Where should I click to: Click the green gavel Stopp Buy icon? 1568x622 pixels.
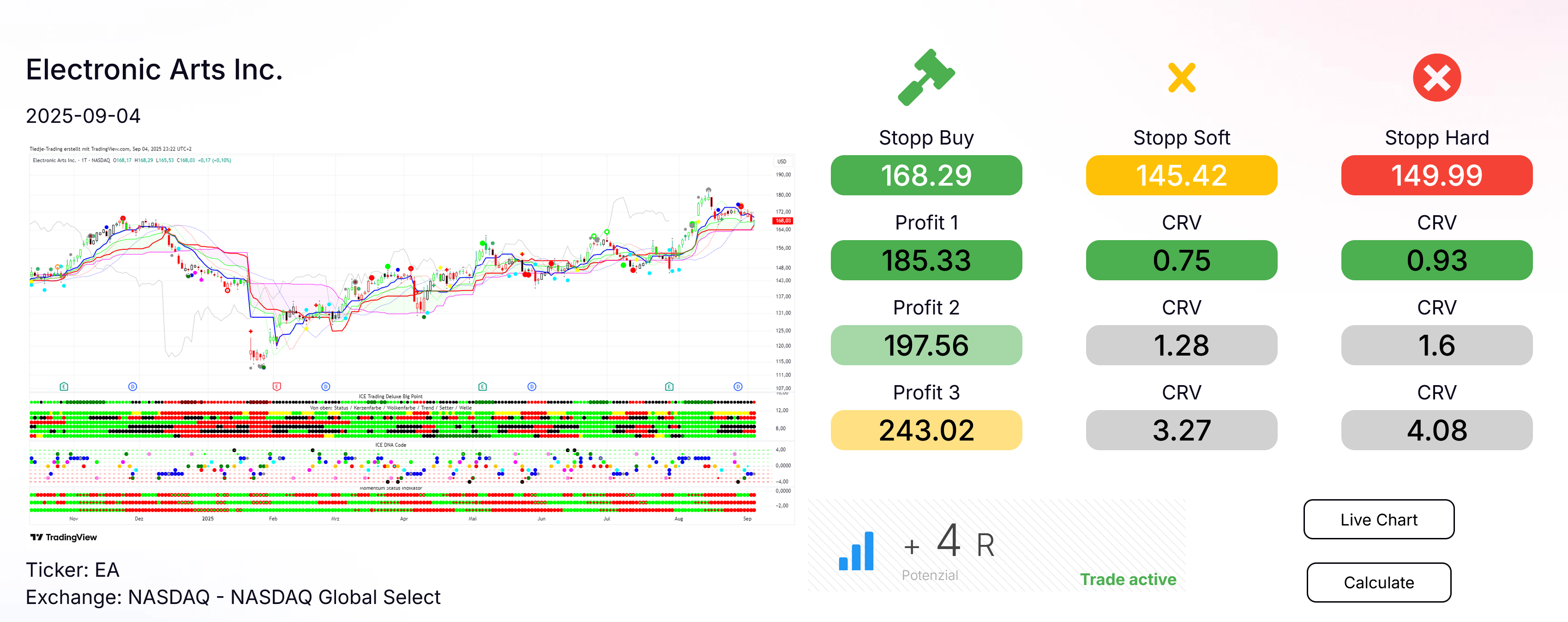[x=926, y=78]
